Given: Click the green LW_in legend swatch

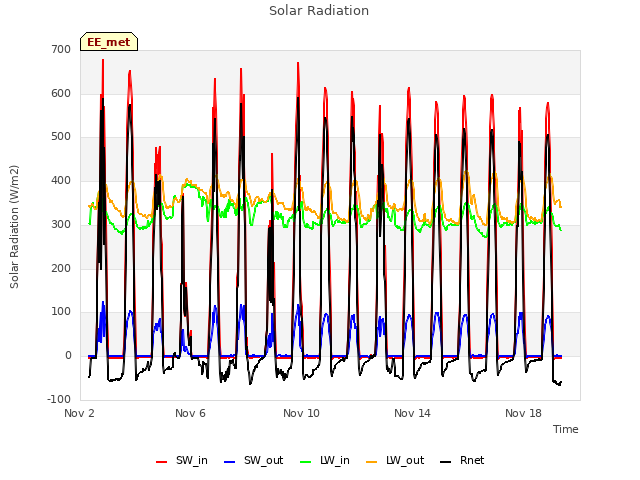Looking at the screenshot, I should (x=305, y=462).
